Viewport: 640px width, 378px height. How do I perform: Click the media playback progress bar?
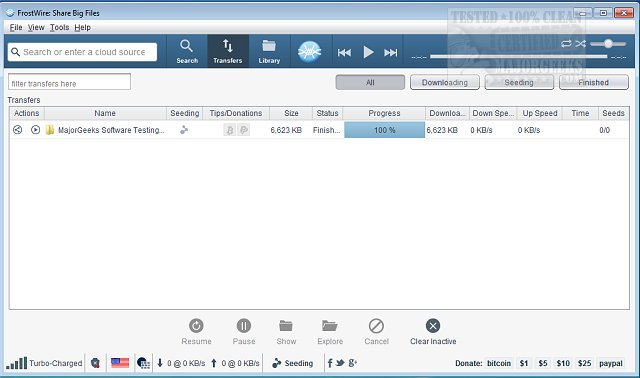(x=518, y=57)
